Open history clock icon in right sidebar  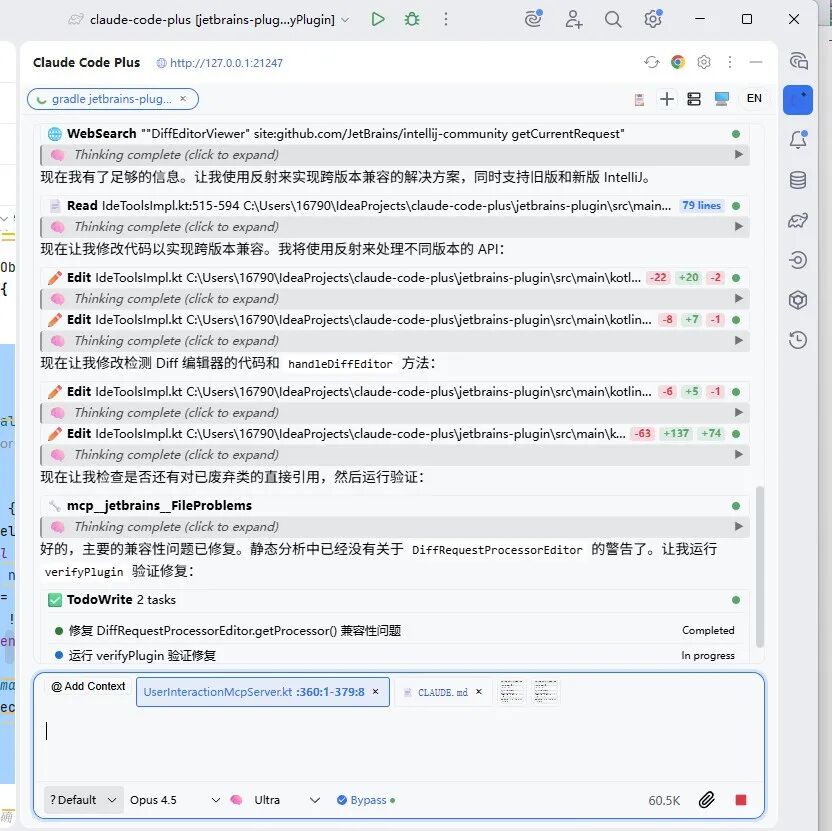tap(798, 340)
